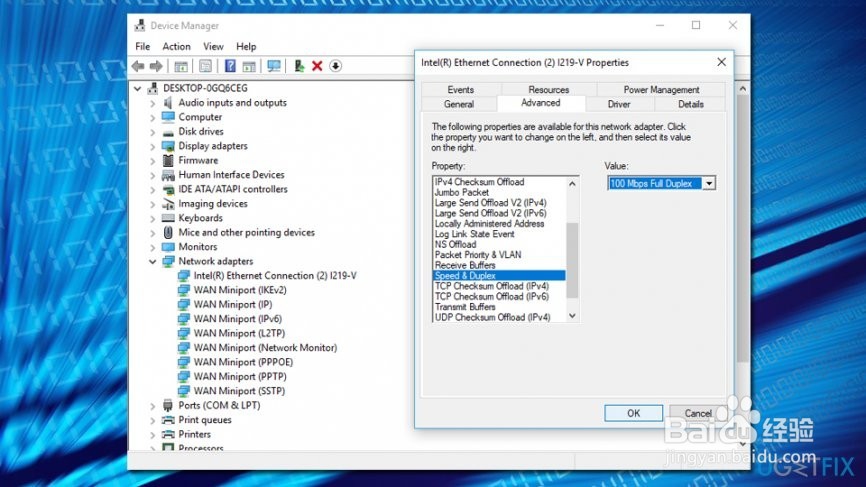Select Intel(R) Ethernet Connection (2) I219-V device

(x=275, y=276)
